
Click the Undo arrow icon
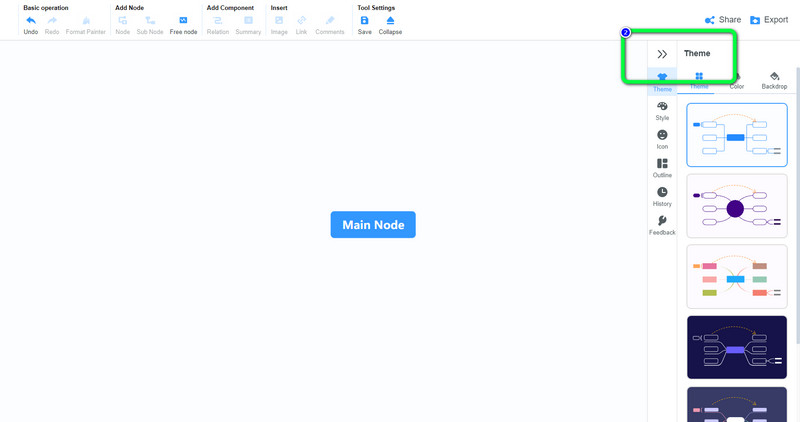tap(31, 20)
